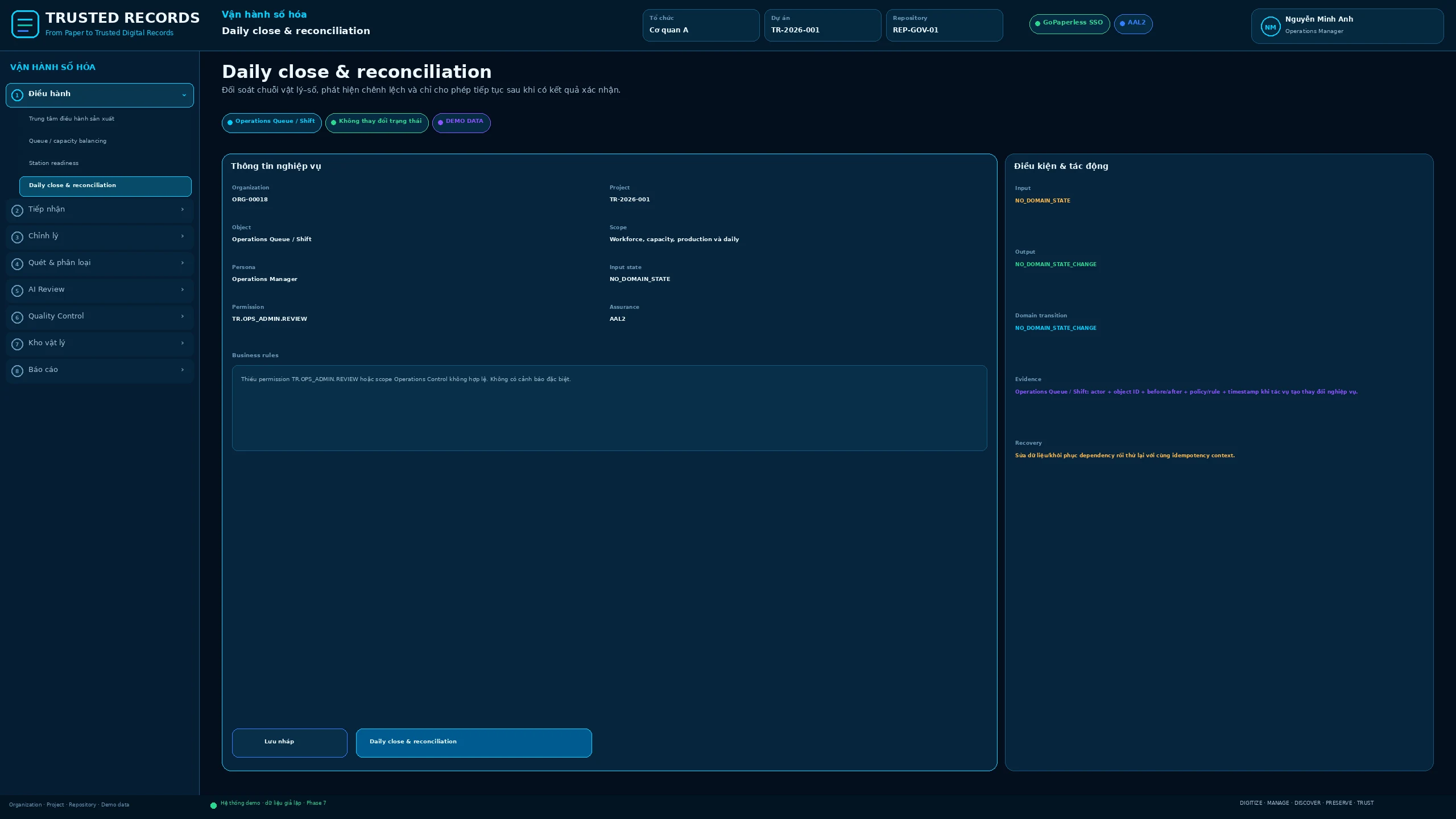Click the step 4 icon beside Quét & phân loại
This screenshot has height=819, width=1456.
17,264
